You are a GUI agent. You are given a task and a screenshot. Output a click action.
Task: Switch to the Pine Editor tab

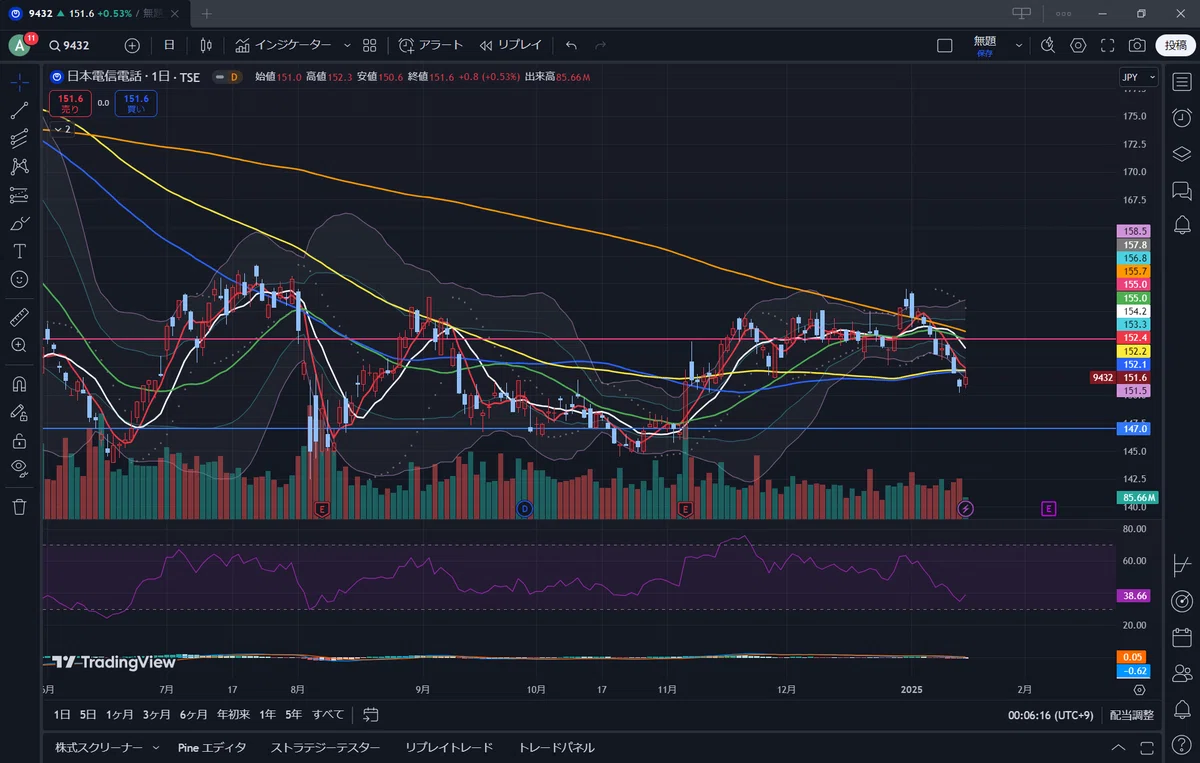pos(212,747)
